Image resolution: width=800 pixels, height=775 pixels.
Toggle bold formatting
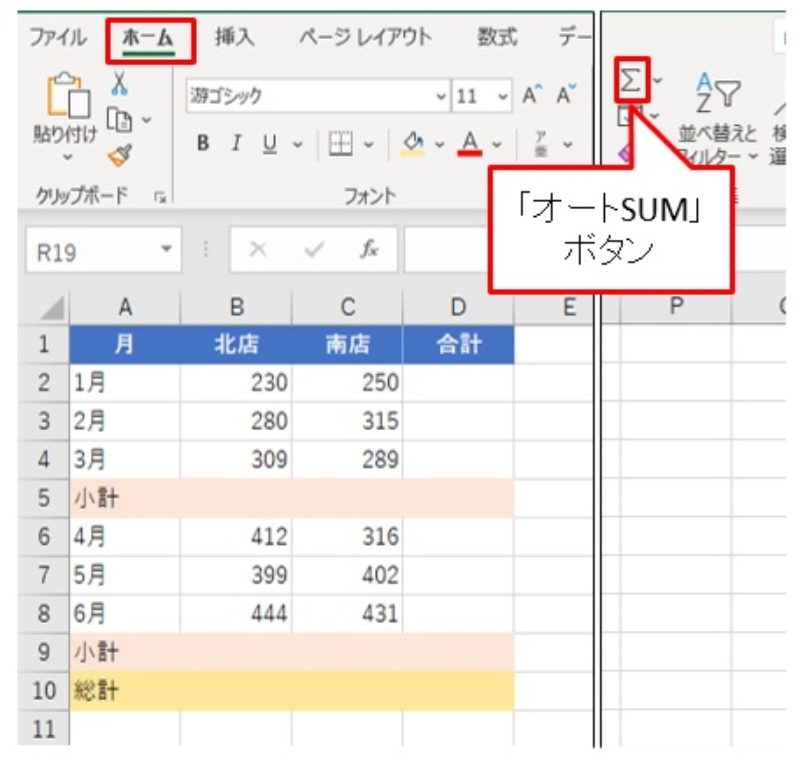click(203, 144)
